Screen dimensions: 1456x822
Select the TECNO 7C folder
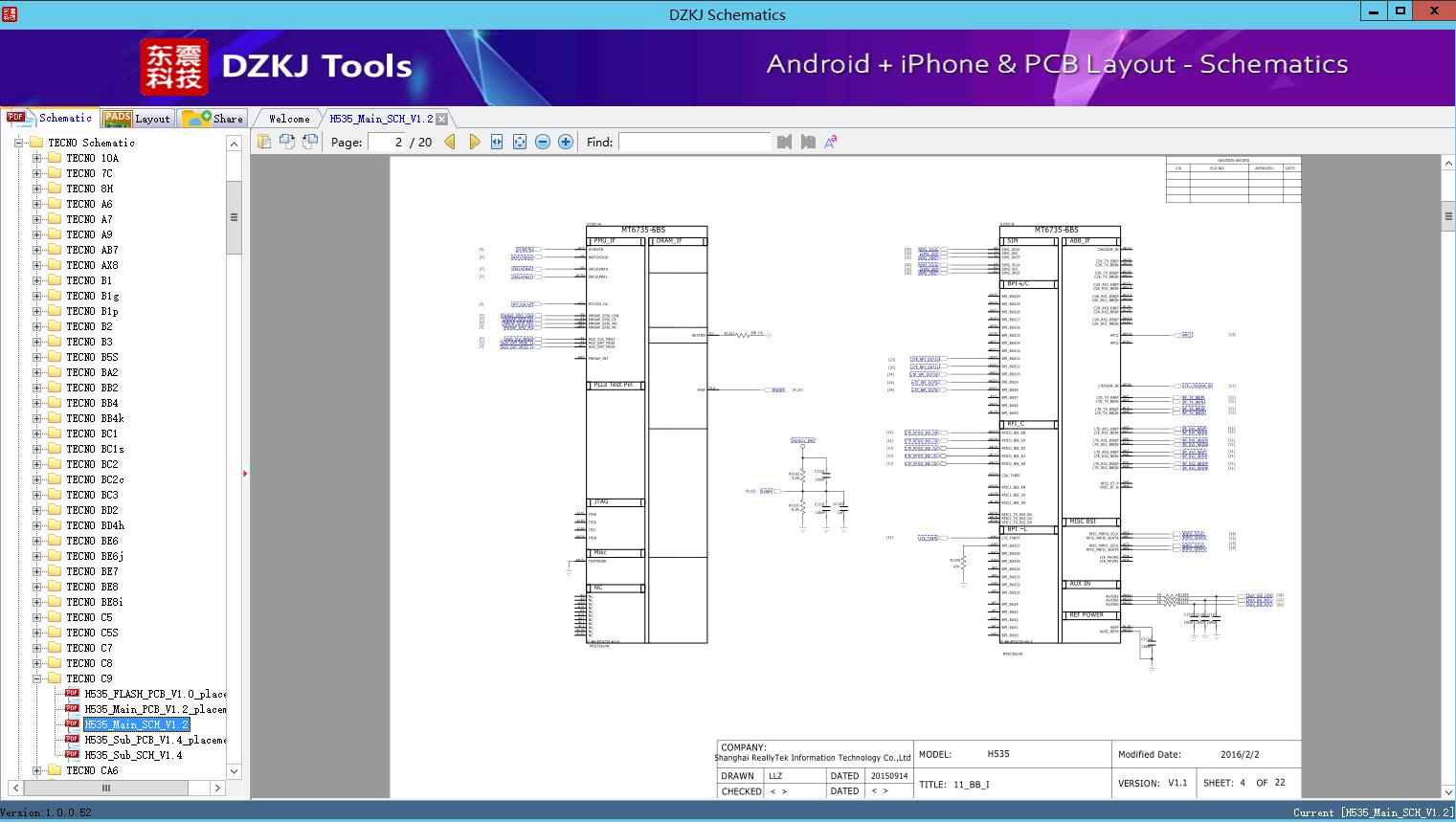click(89, 173)
